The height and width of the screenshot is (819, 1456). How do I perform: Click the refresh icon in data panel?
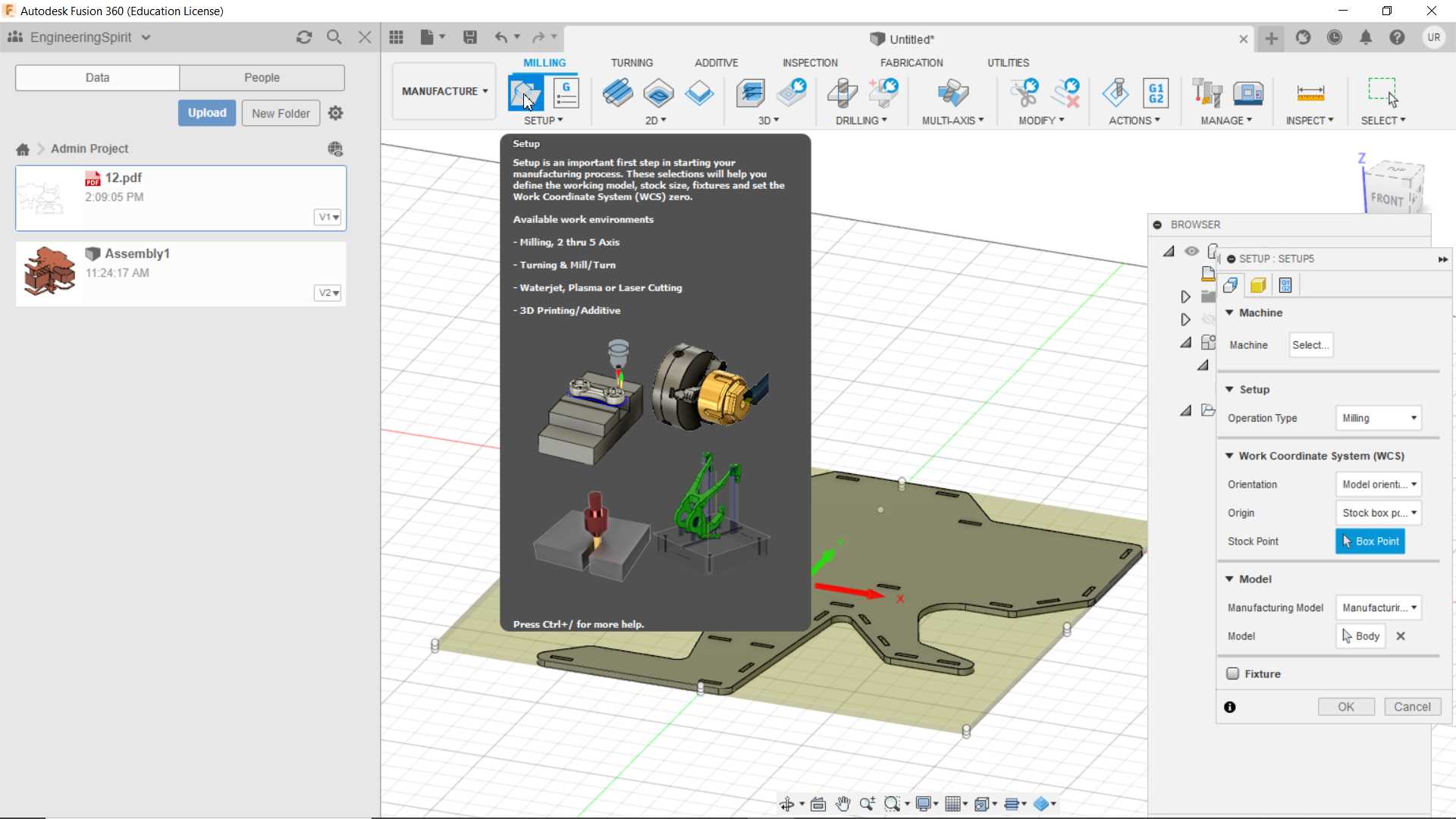point(304,37)
